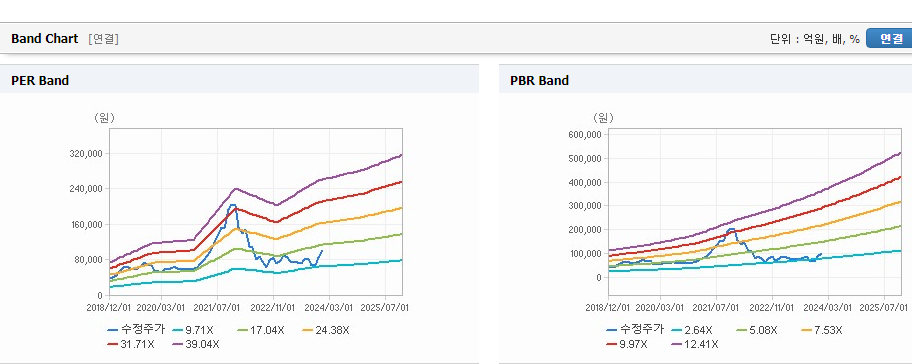Click 2018/12/01 date label in PER chart
Viewport: 912px width, 364px height.
click(x=109, y=307)
